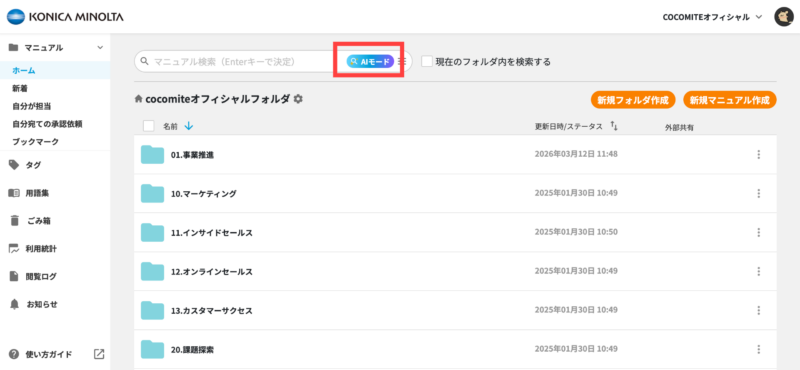Open more options for 20.課題探索 row
This screenshot has height=370, width=800.
[759, 350]
